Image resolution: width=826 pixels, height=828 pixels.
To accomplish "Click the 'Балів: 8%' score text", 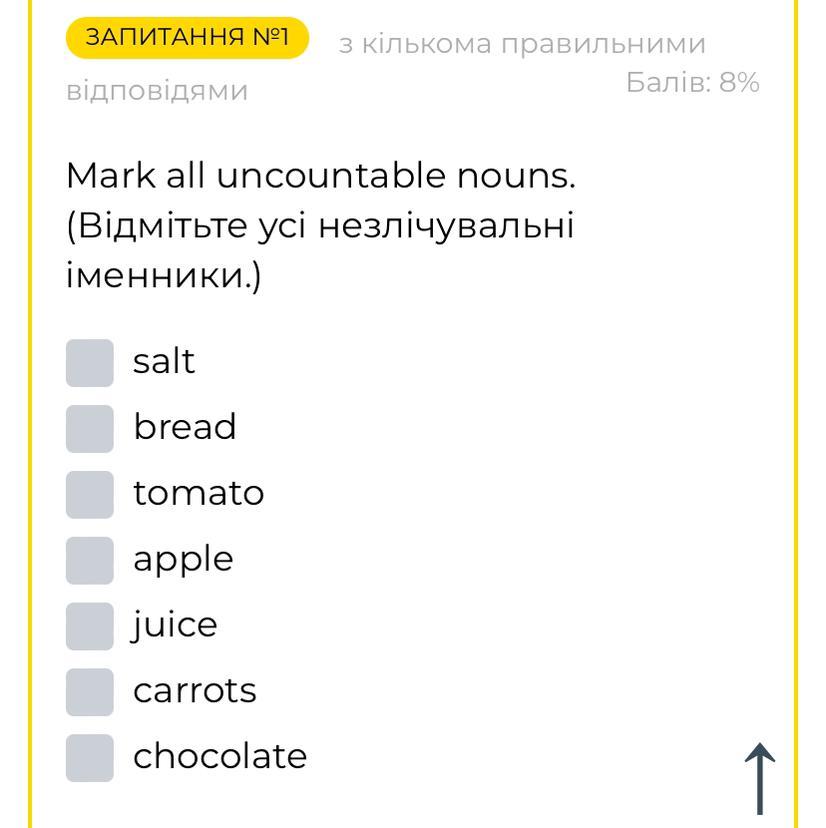I will [692, 82].
